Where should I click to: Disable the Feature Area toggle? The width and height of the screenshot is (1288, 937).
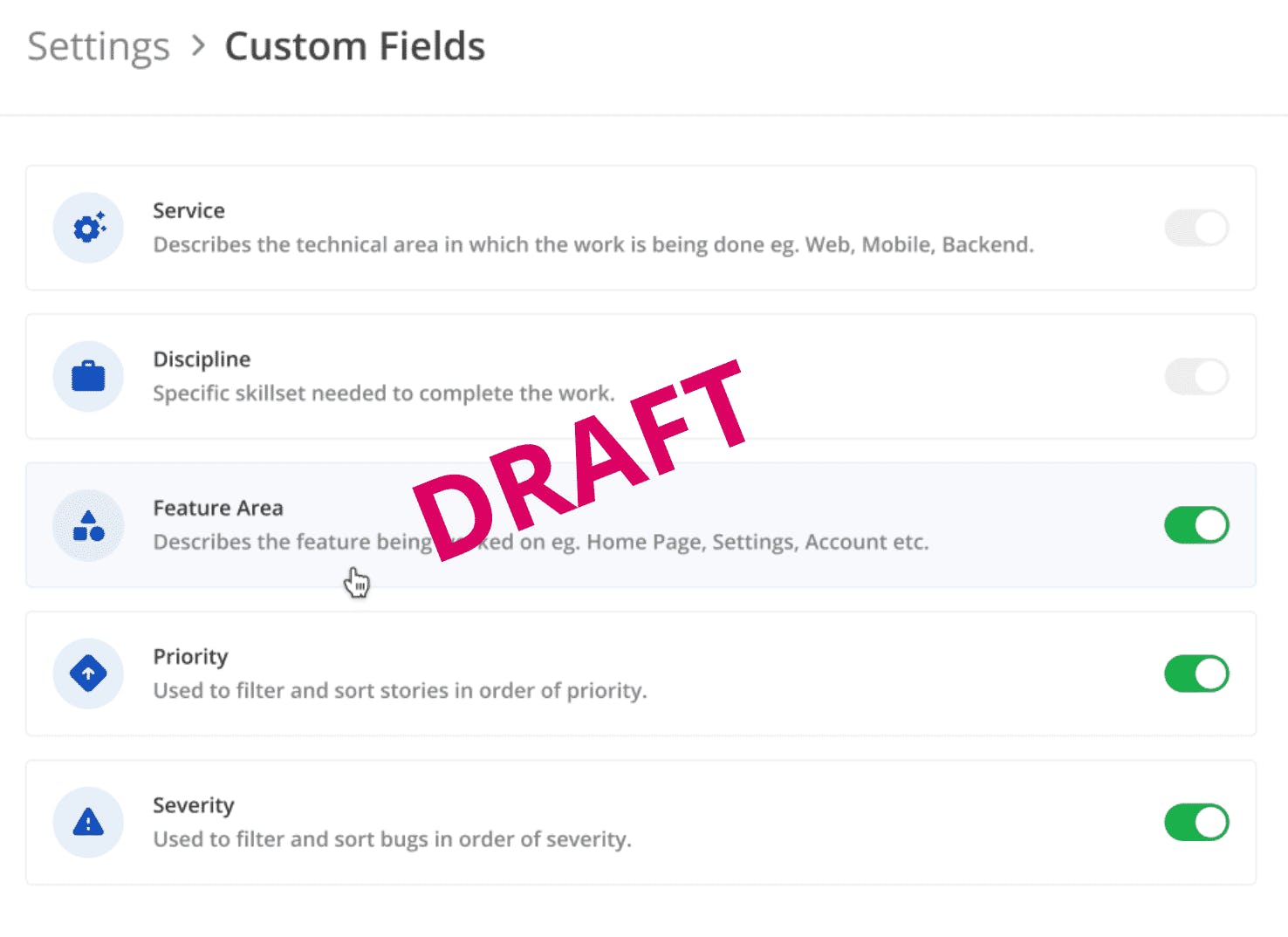pos(1196,525)
